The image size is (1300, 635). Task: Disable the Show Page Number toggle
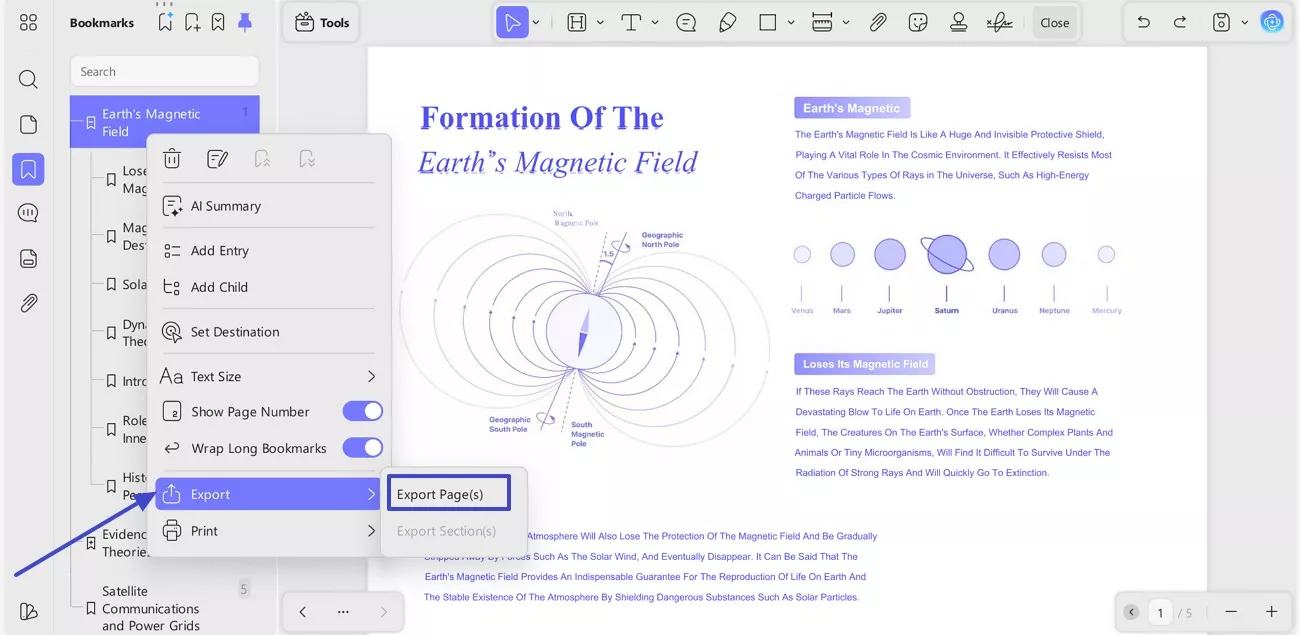pyautogui.click(x=362, y=411)
